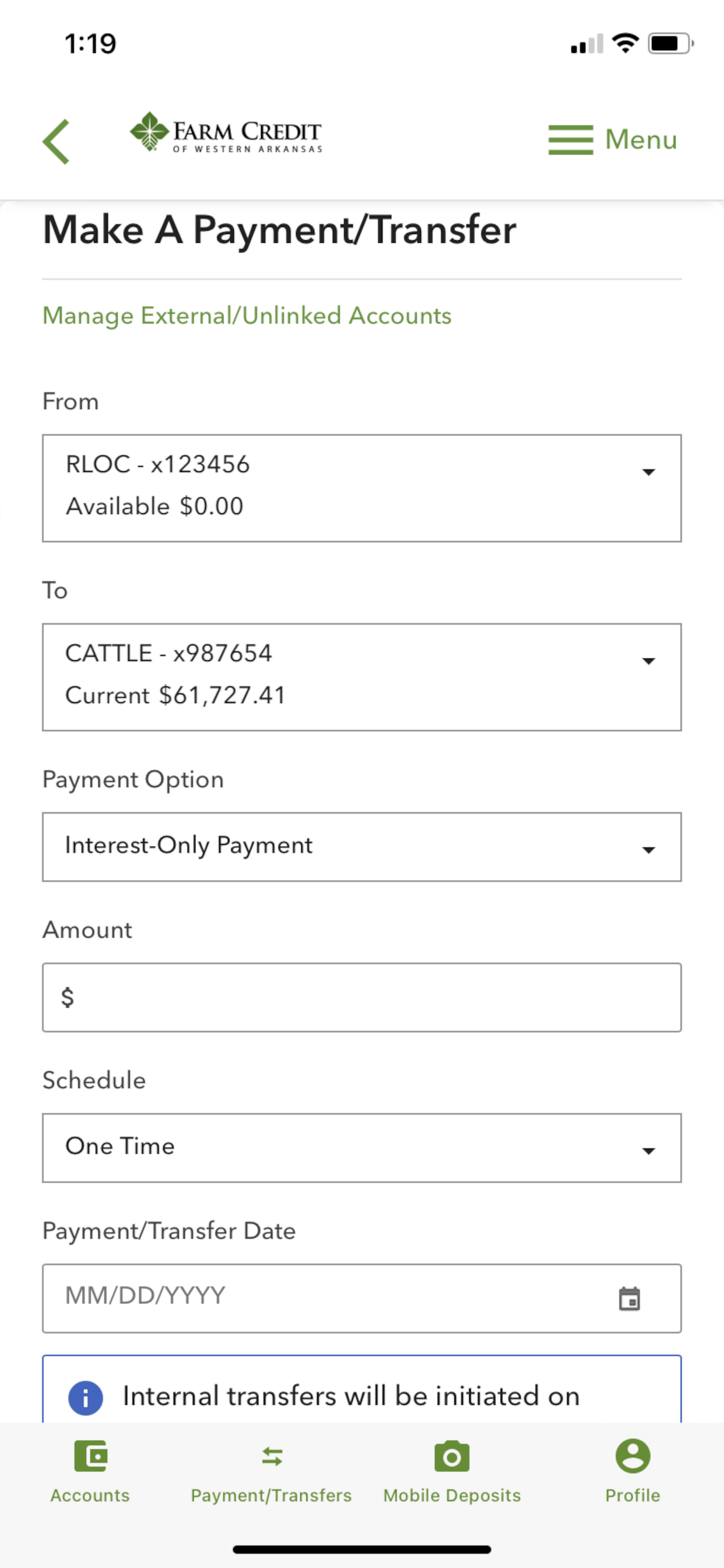Tap the blue info icon
Viewport: 724px width, 1568px height.
[x=85, y=1398]
